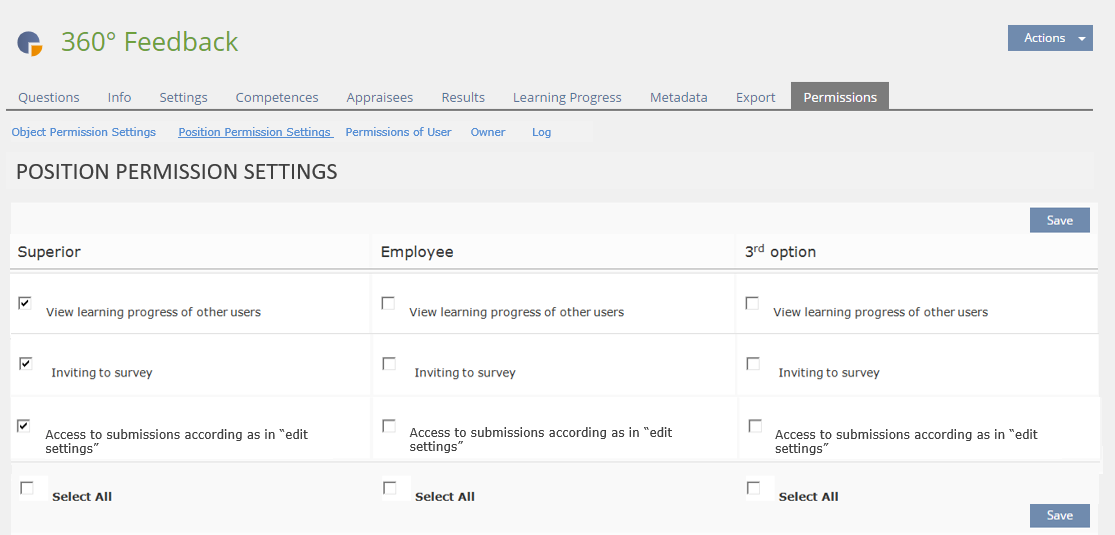Enable 3rd option's view learning progress checkbox
1115x535 pixels.
(752, 303)
